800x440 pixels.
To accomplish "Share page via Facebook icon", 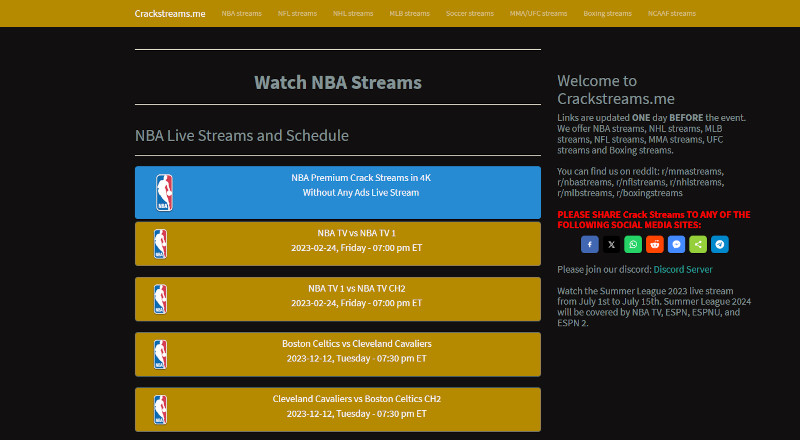I will 589,245.
